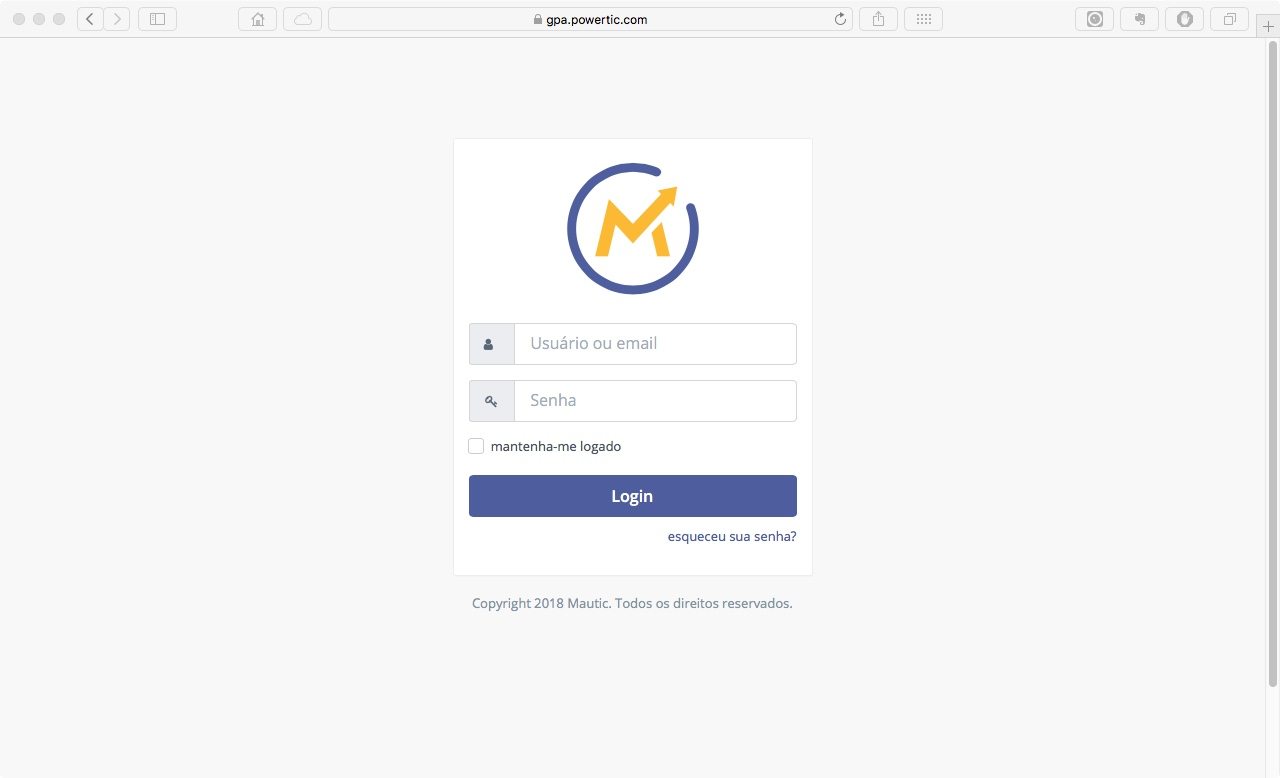Viewport: 1280px width, 778px height.
Task: Open iCloud tabs cloud icon
Action: 302,19
